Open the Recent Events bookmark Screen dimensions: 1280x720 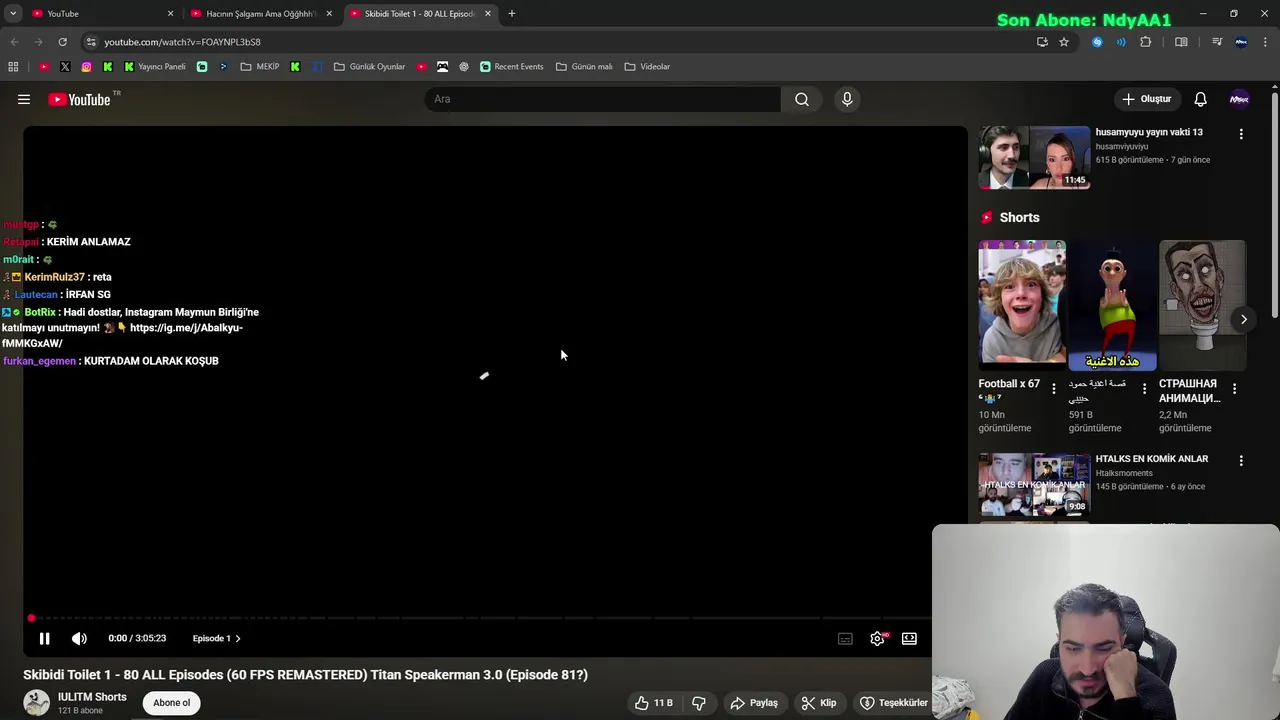coord(511,67)
